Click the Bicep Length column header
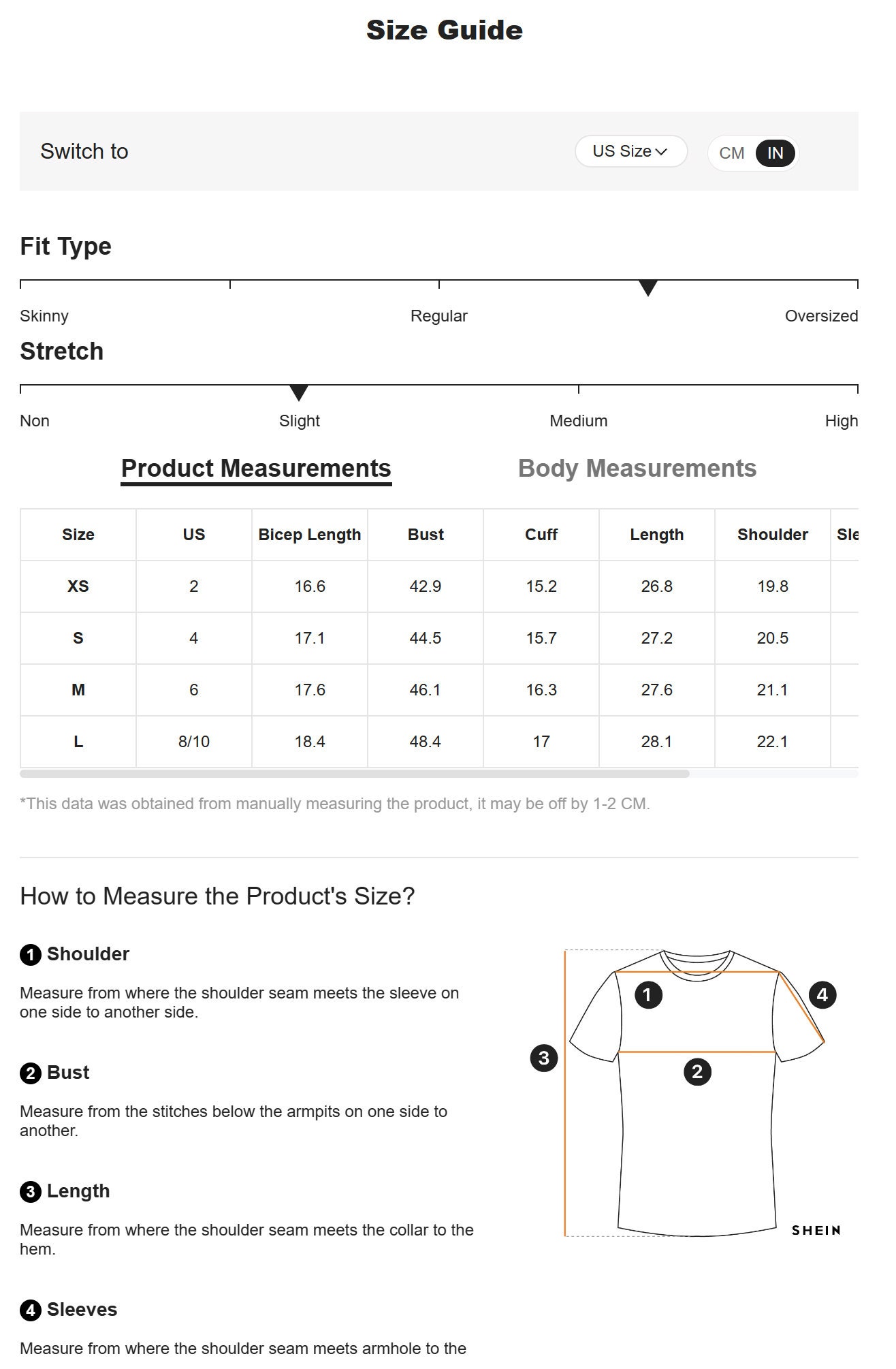This screenshot has height=1369, width=896. click(310, 535)
